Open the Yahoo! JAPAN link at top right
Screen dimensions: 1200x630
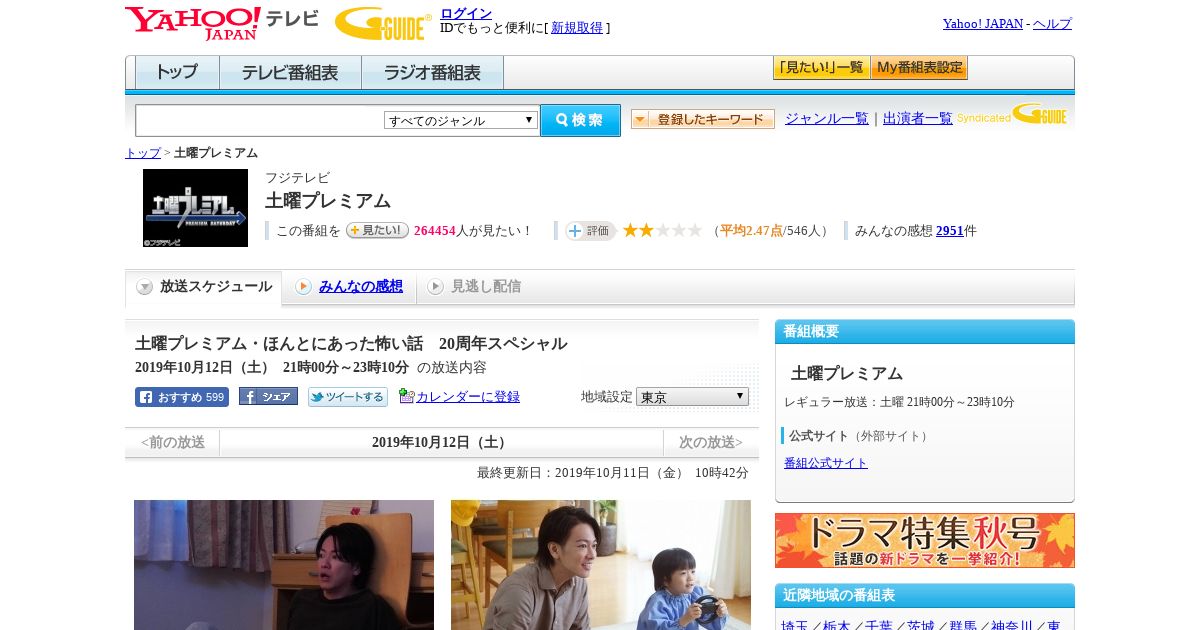[983, 24]
